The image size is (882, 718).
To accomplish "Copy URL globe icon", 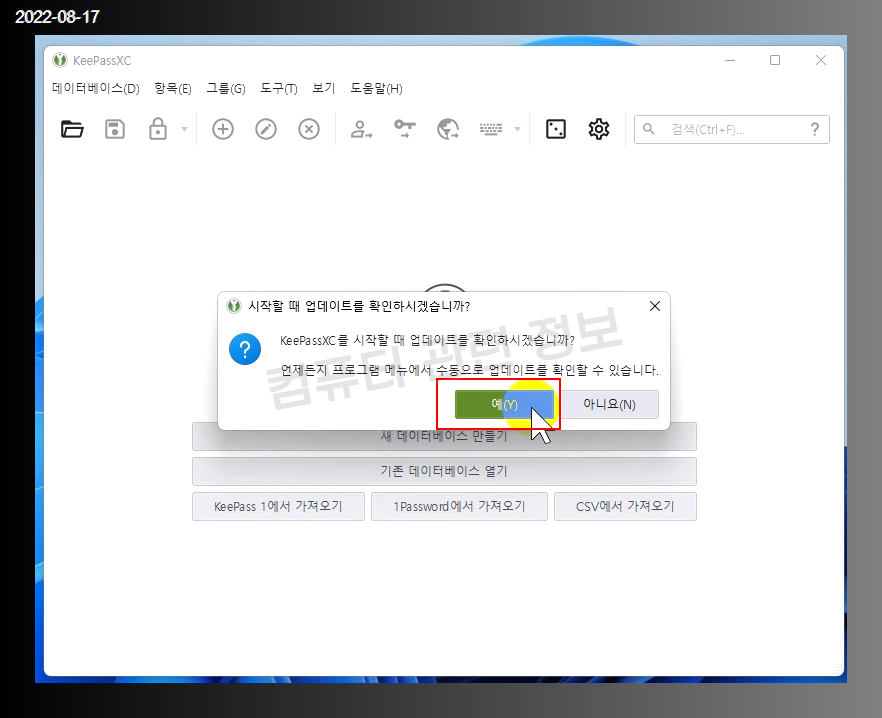I will [x=448, y=129].
